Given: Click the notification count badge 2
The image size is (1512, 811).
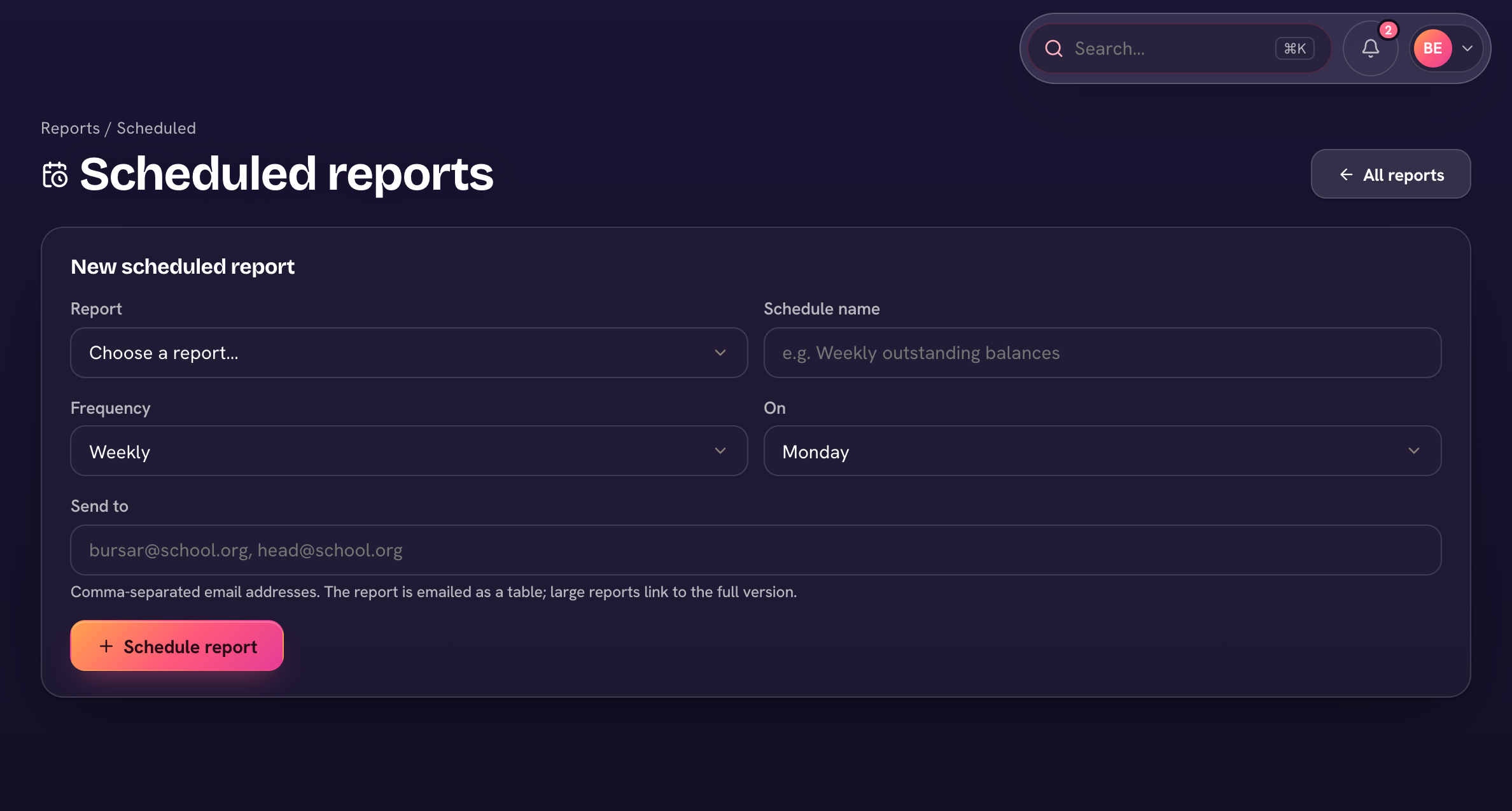Looking at the screenshot, I should [x=1388, y=30].
